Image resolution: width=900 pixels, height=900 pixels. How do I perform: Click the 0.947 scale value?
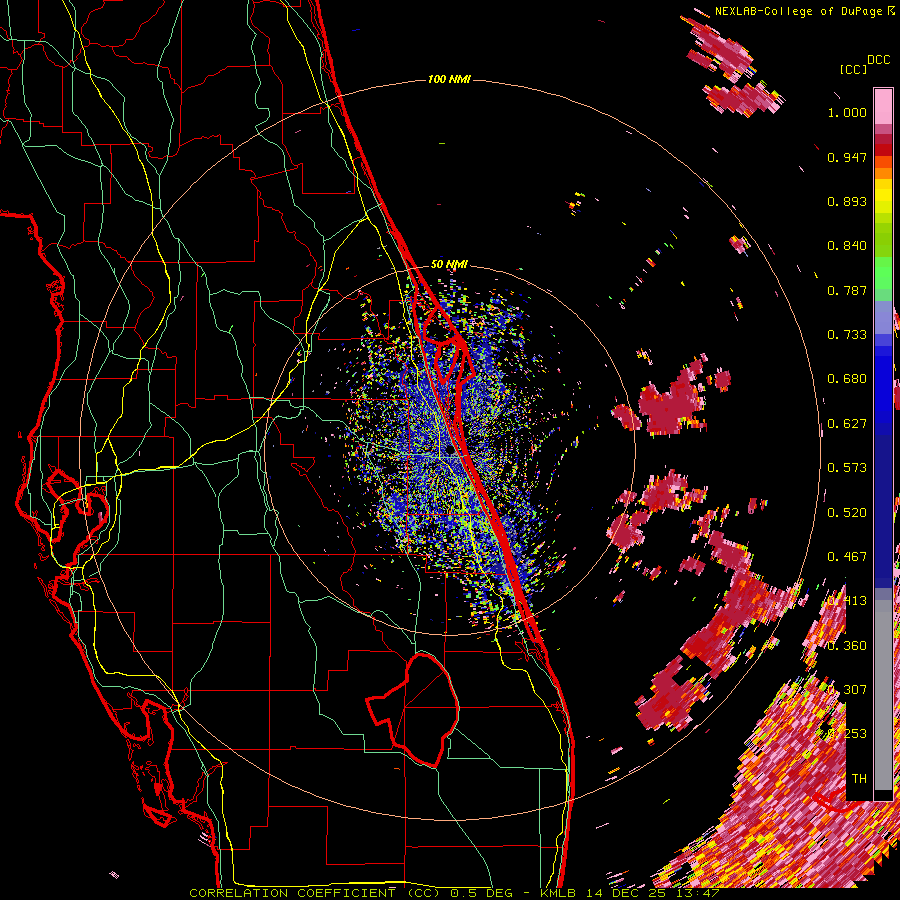pyautogui.click(x=847, y=157)
